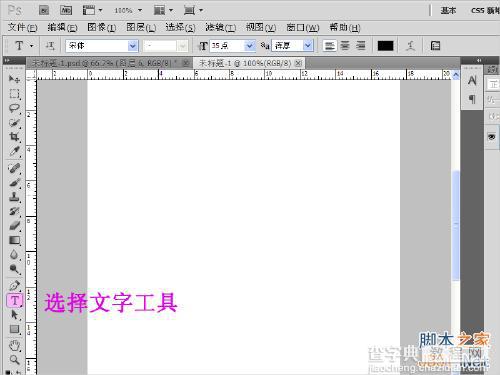The height and width of the screenshot is (375, 500).
Task: Open the 窗口(W) menu
Action: coord(303,27)
